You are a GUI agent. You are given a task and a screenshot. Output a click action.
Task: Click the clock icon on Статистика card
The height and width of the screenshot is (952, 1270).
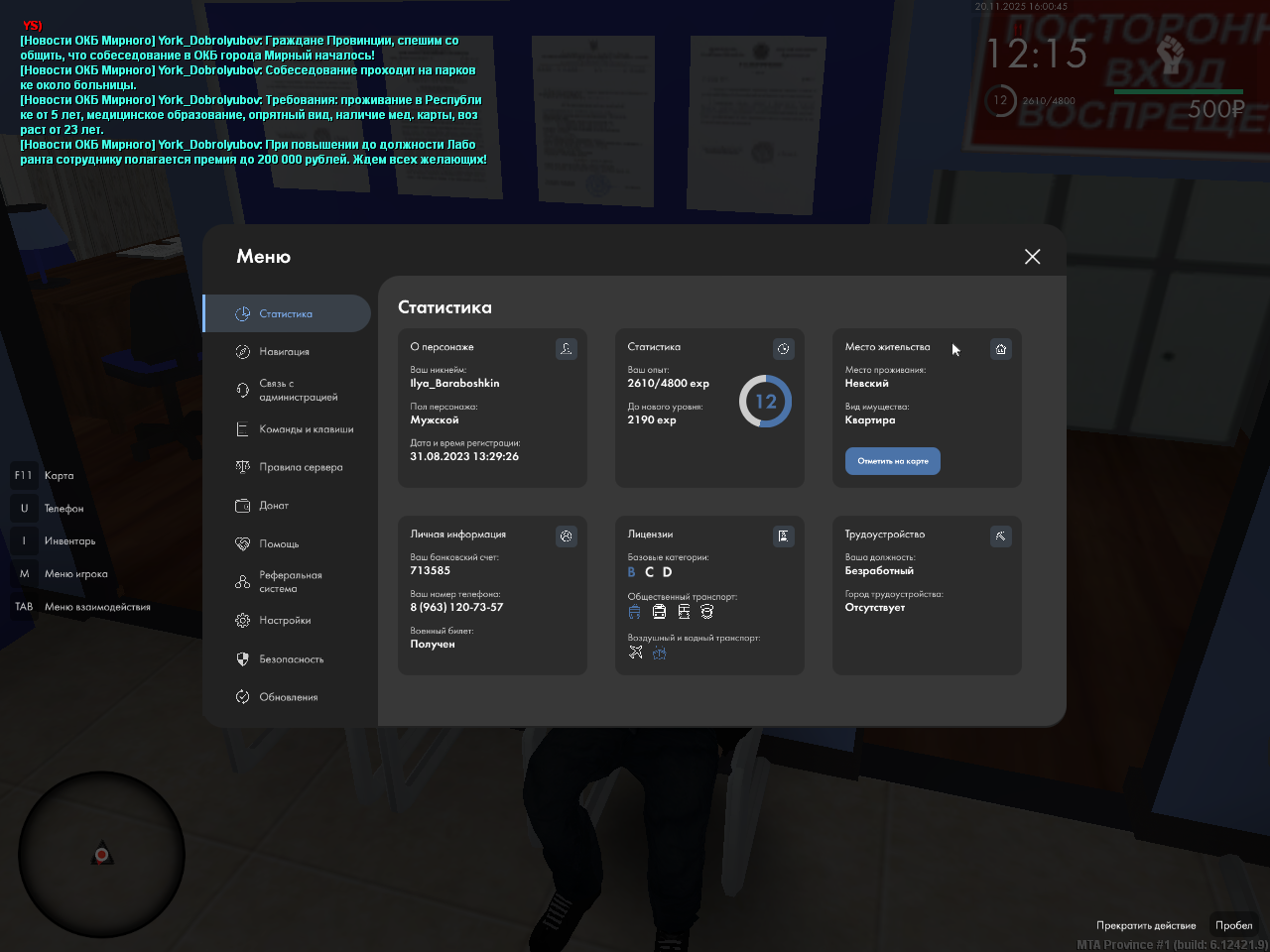point(783,348)
